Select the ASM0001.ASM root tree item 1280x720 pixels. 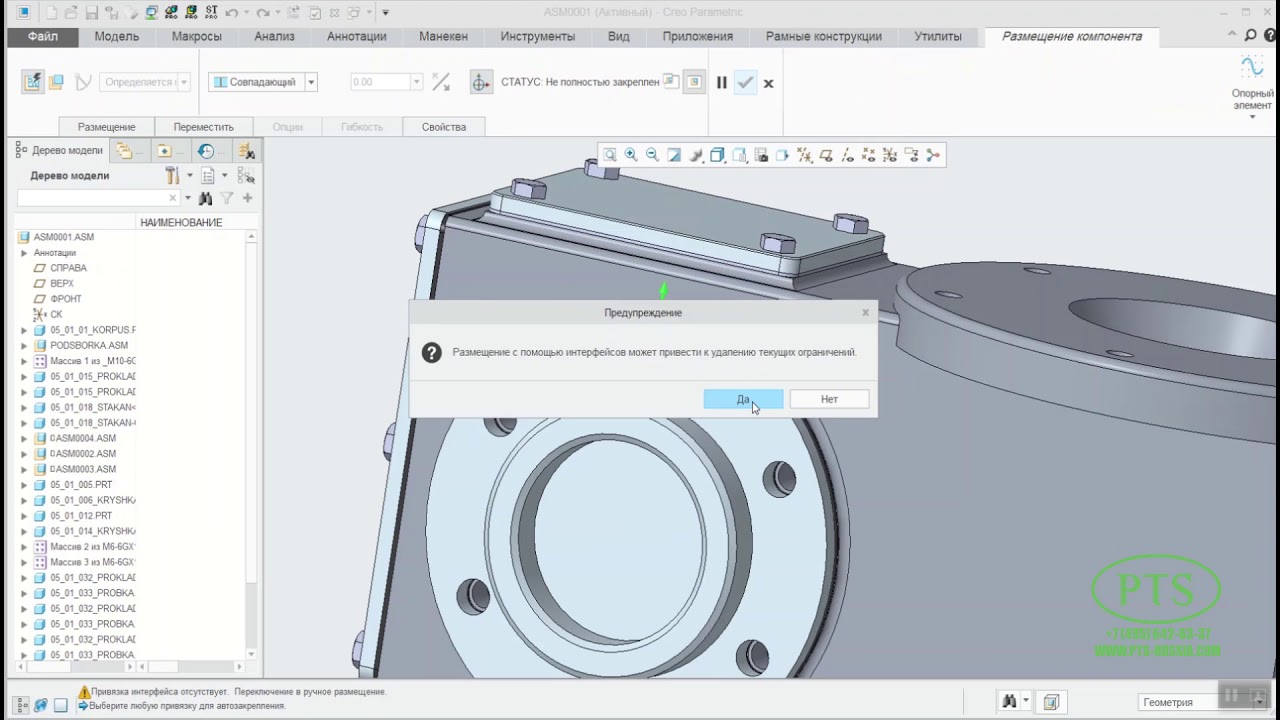pos(56,237)
